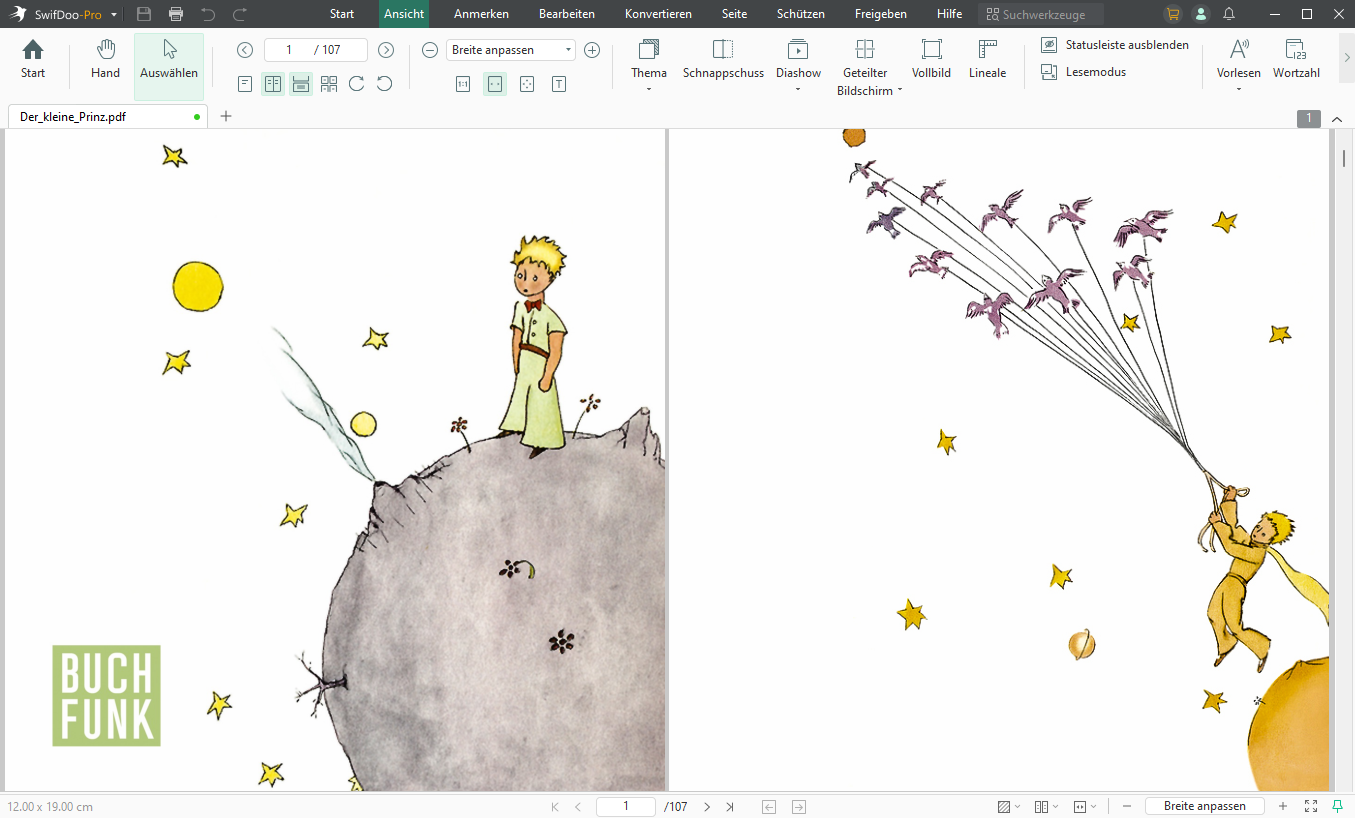Open the page layout dropdown in status bar
Viewport: 1355px width, 818px height.
click(1046, 806)
